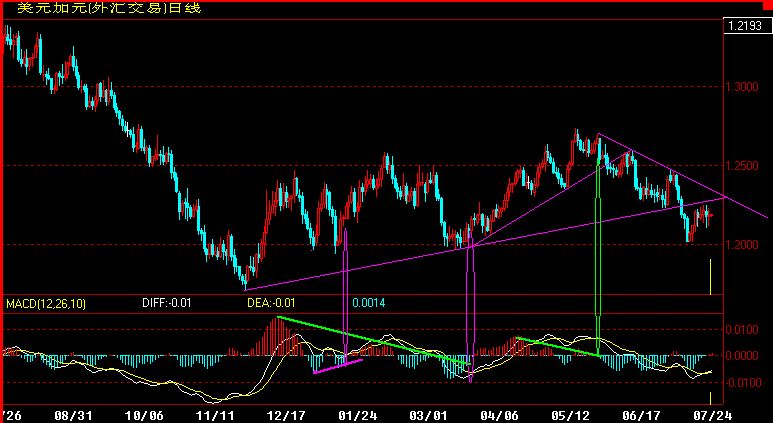
Task: Click the 12/17 date axis label
Action: click(x=287, y=416)
